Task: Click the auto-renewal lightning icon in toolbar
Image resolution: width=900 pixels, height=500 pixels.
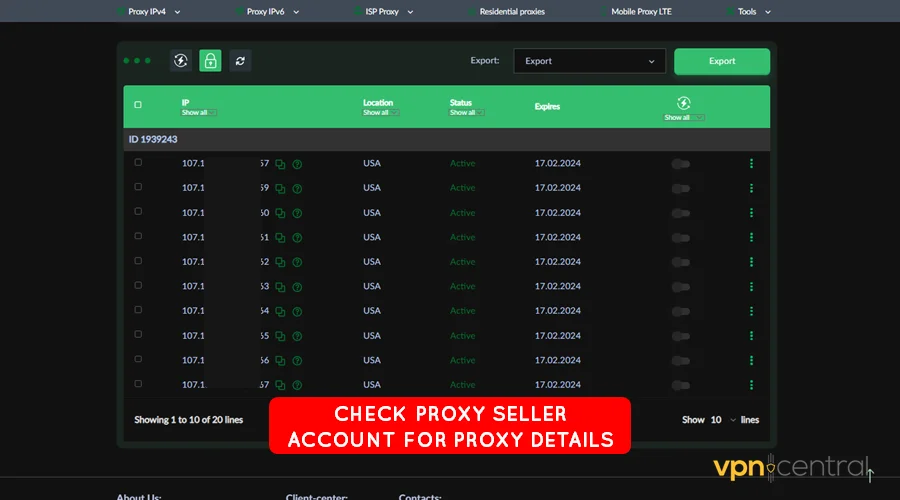Action: (181, 60)
